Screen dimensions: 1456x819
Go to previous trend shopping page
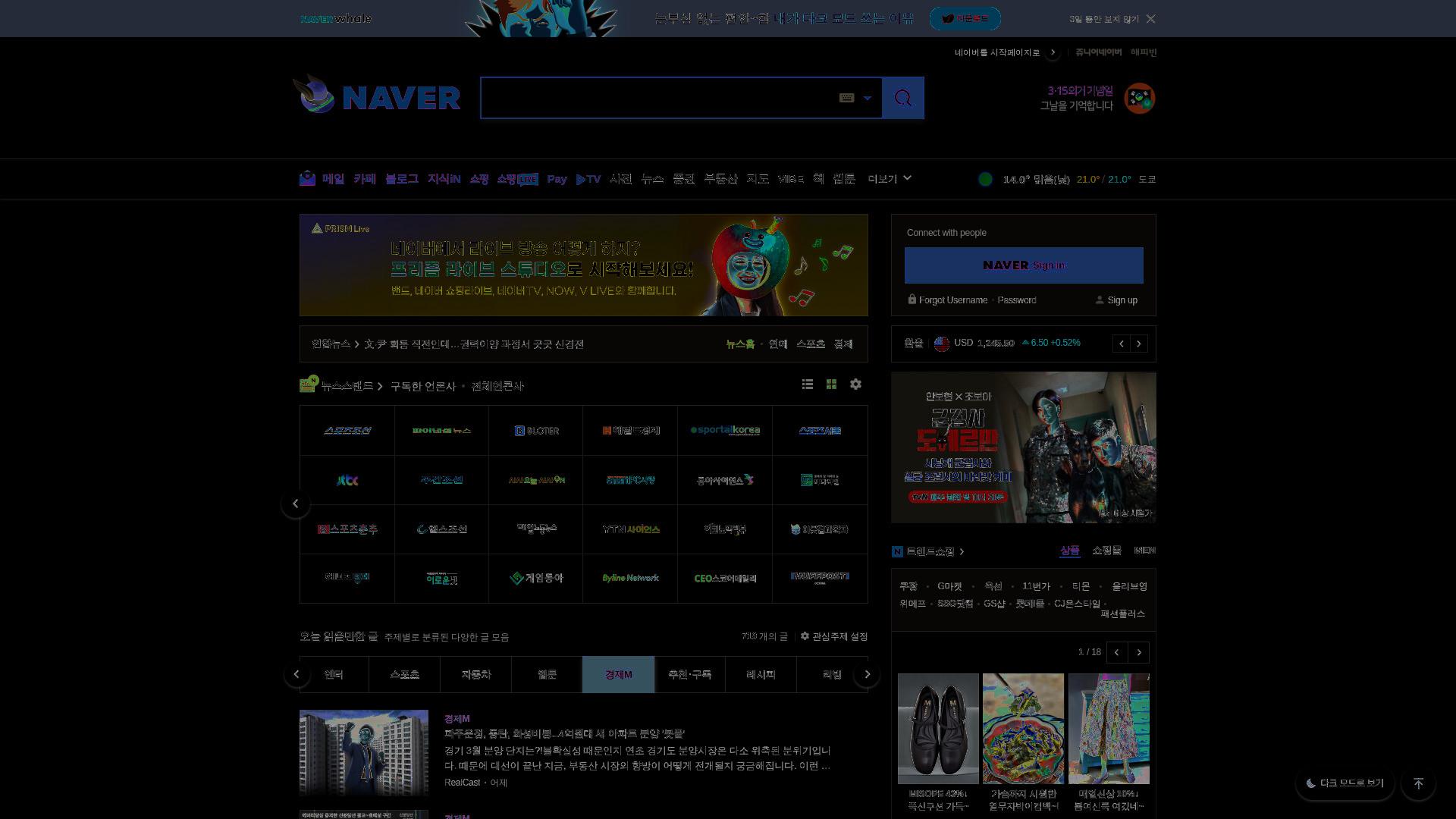point(1116,652)
